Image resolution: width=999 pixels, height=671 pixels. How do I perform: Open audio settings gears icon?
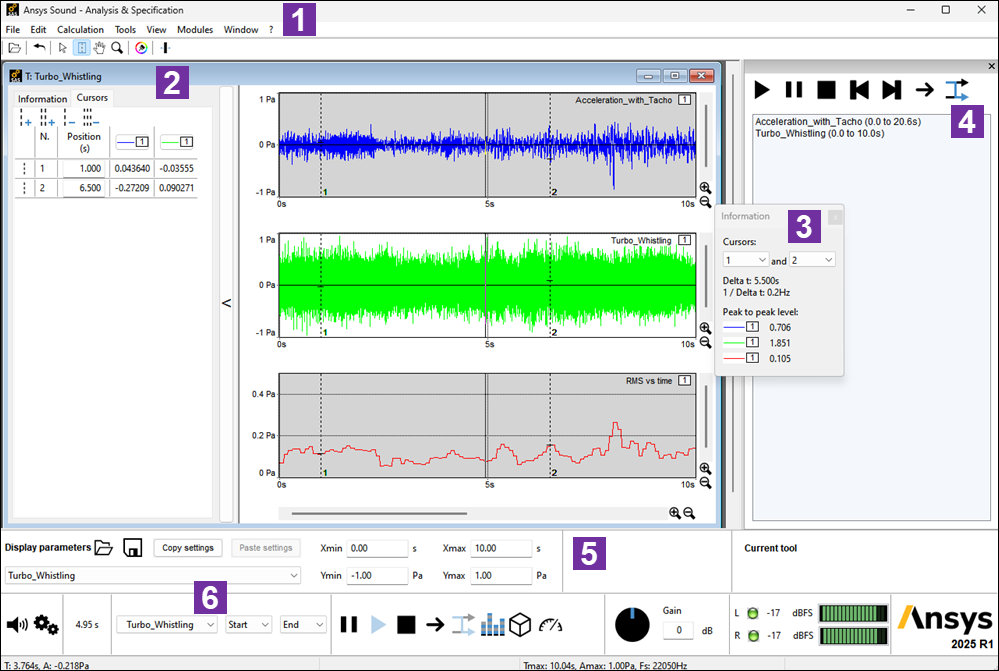tap(46, 625)
